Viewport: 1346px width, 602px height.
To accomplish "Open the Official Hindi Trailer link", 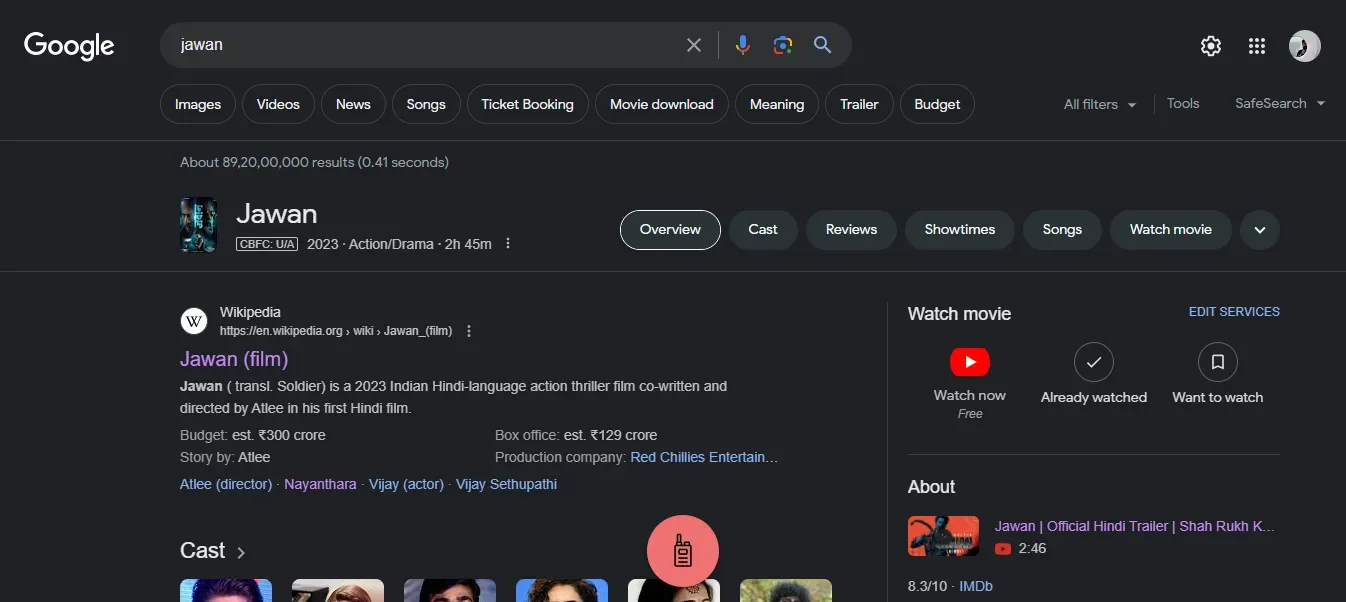I will 1135,526.
